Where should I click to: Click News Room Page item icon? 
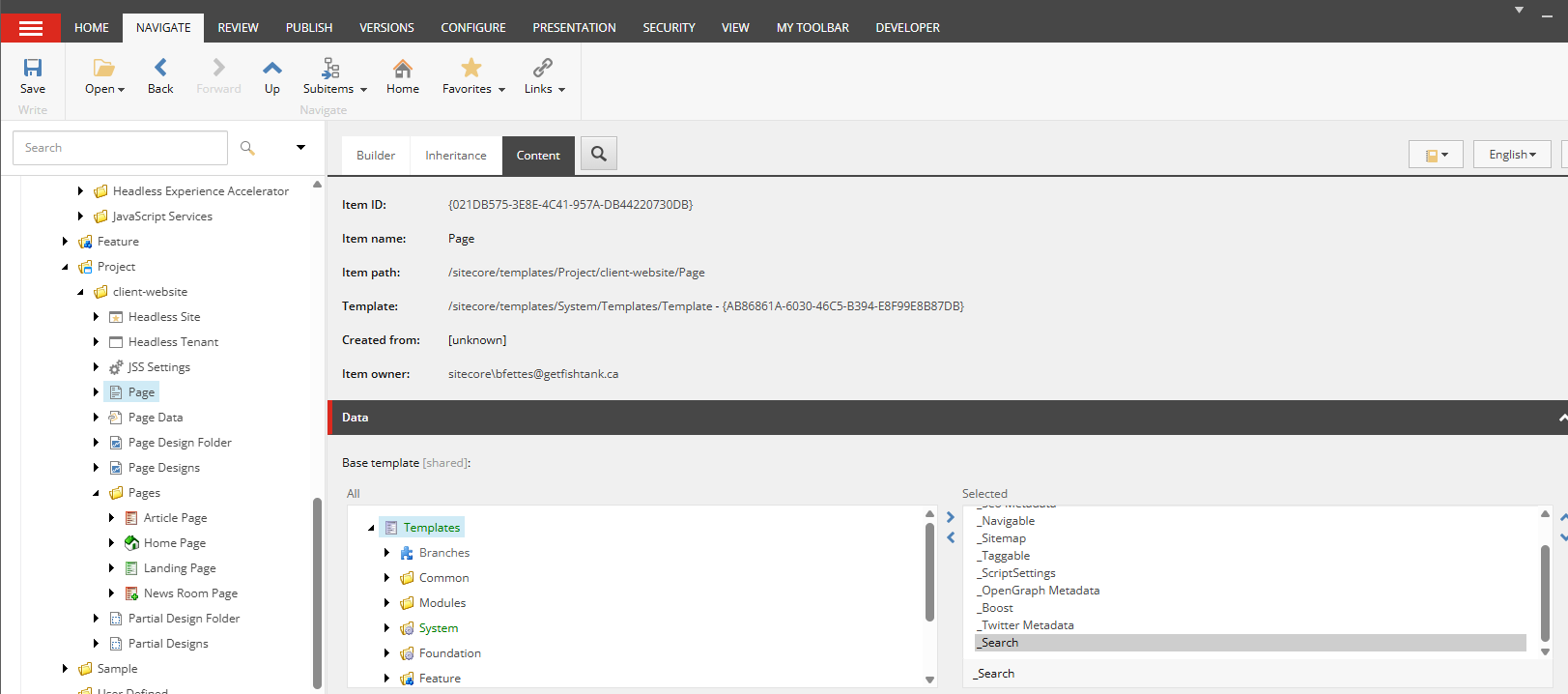[x=131, y=593]
